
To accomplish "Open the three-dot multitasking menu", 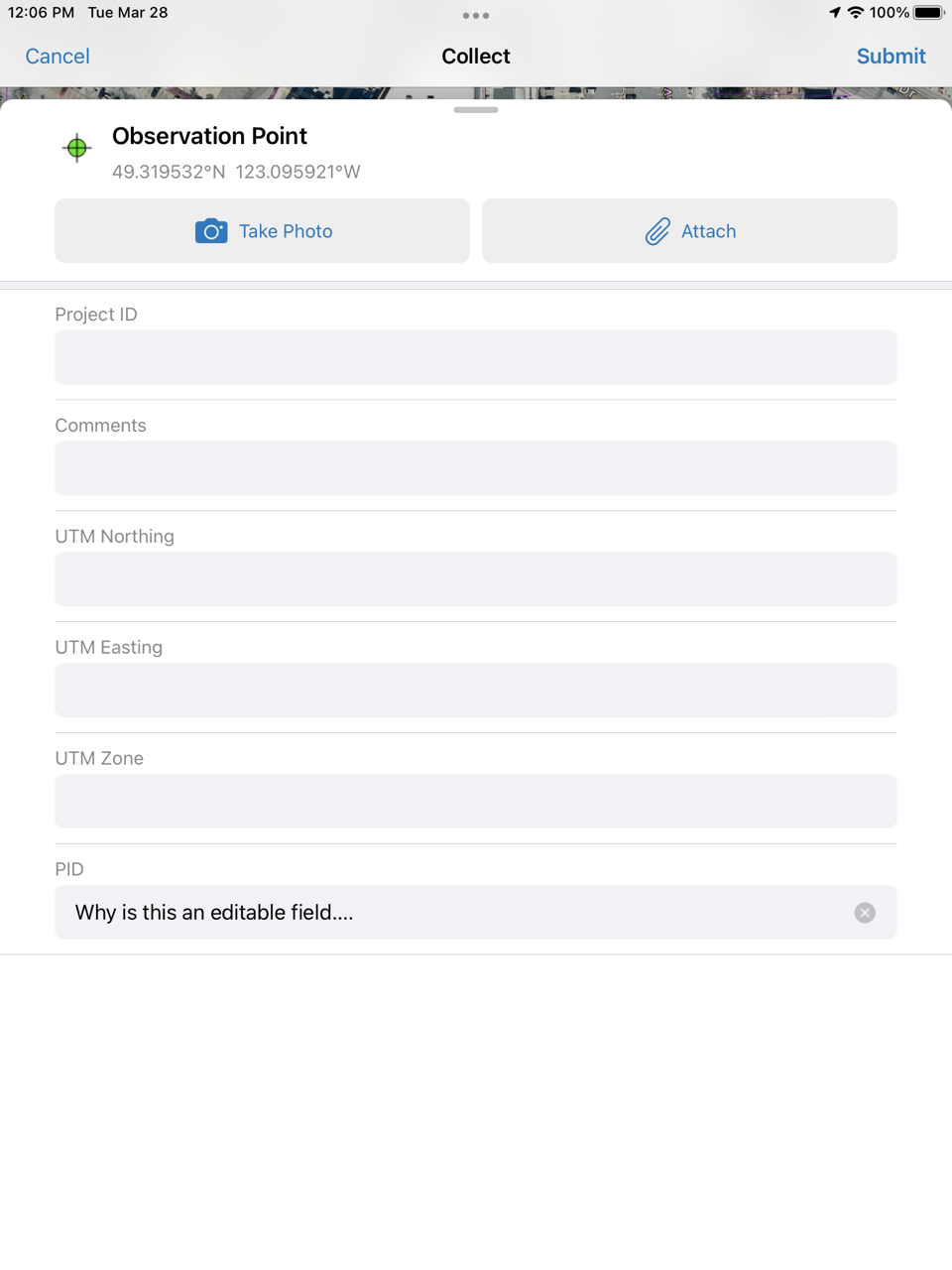I will (x=476, y=16).
